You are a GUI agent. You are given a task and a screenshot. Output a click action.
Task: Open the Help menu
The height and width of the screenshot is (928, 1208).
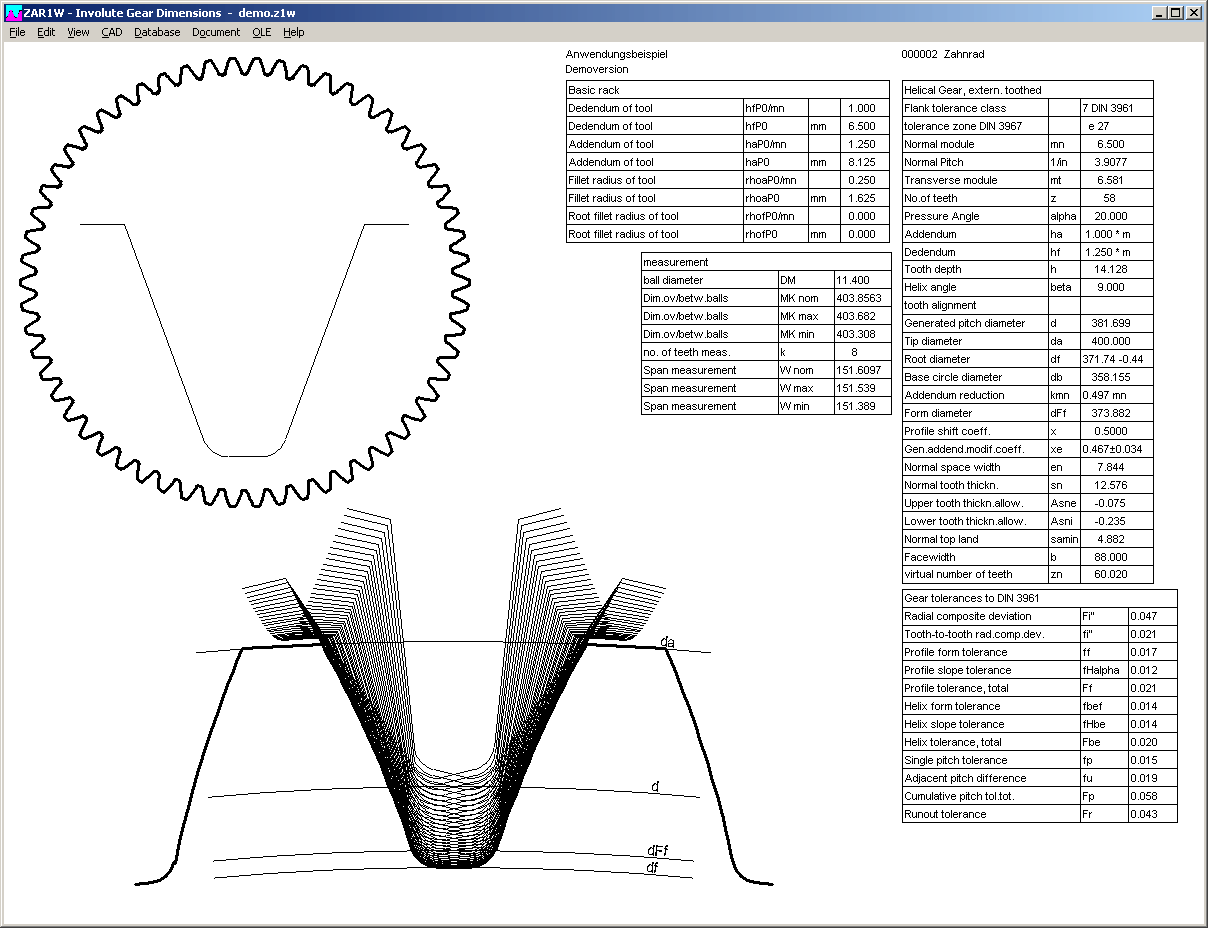click(293, 32)
